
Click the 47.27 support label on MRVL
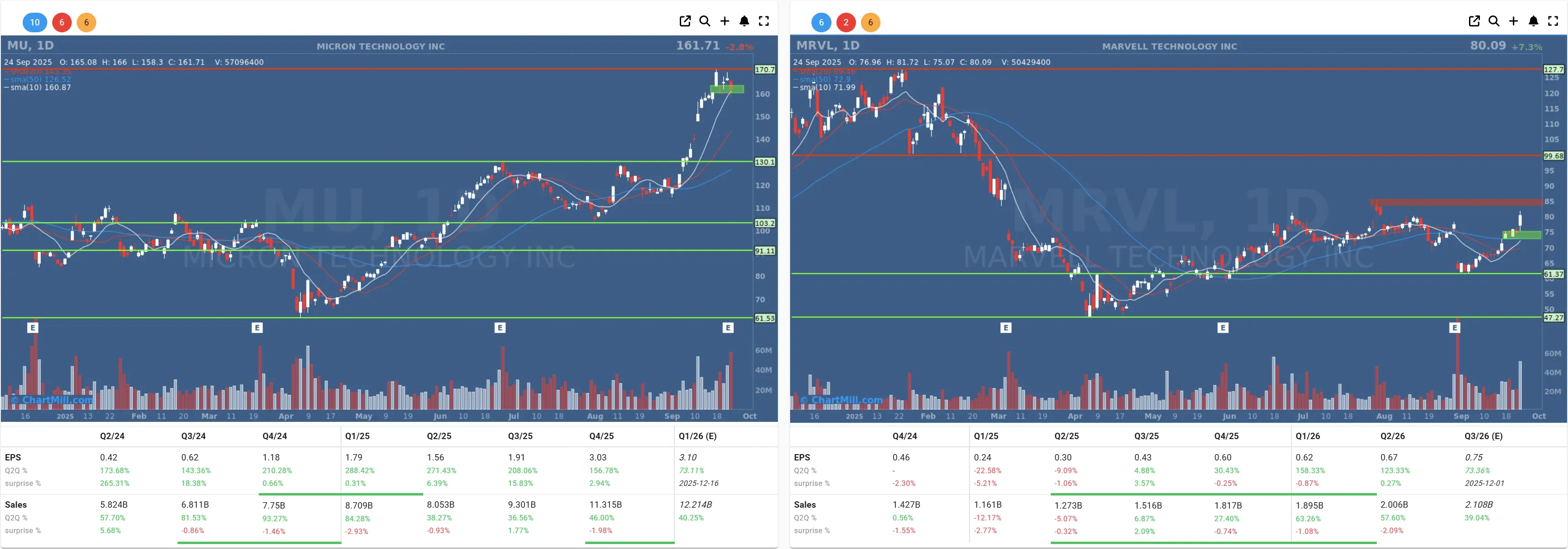(1553, 318)
